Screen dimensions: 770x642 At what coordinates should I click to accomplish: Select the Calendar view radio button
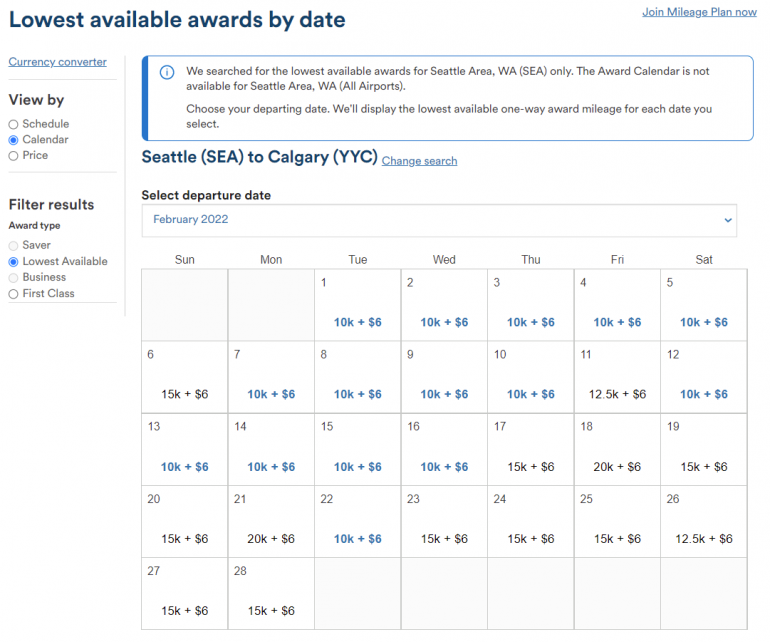click(13, 140)
